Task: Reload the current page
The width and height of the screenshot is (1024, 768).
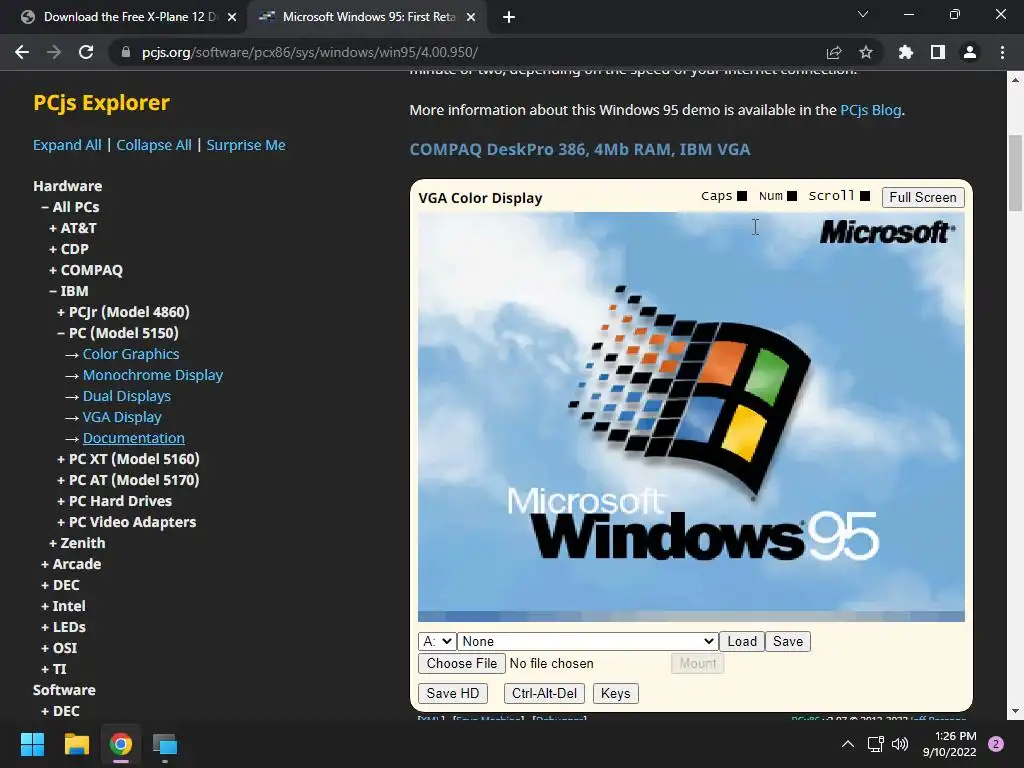Action: [86, 52]
